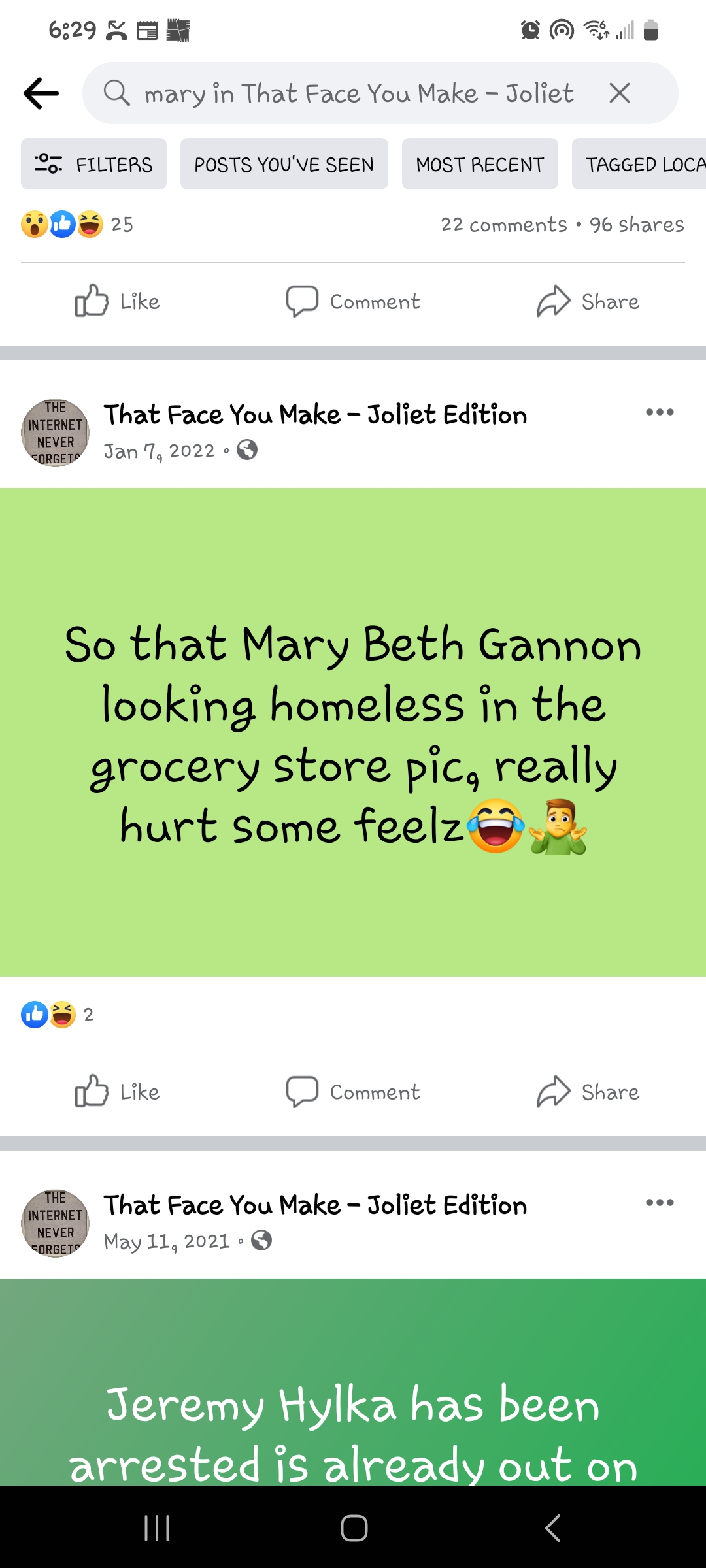706x1568 pixels.
Task: Focus the search input field
Action: pyautogui.click(x=358, y=93)
